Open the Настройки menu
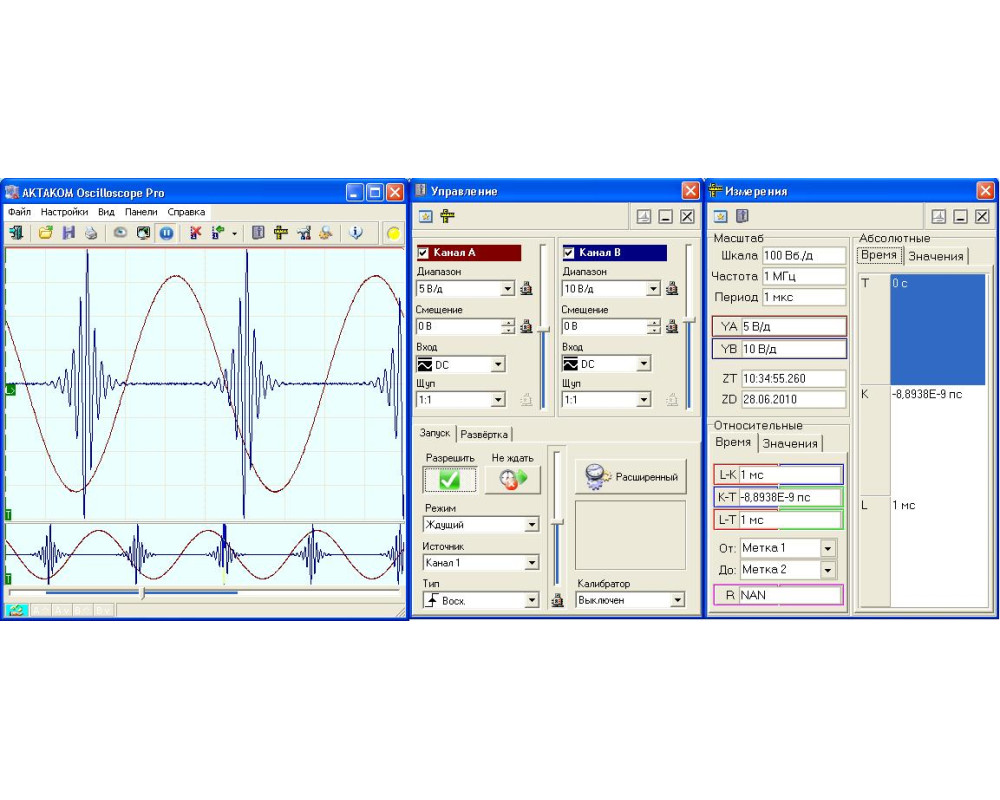This screenshot has height=800, width=1000. (64, 212)
